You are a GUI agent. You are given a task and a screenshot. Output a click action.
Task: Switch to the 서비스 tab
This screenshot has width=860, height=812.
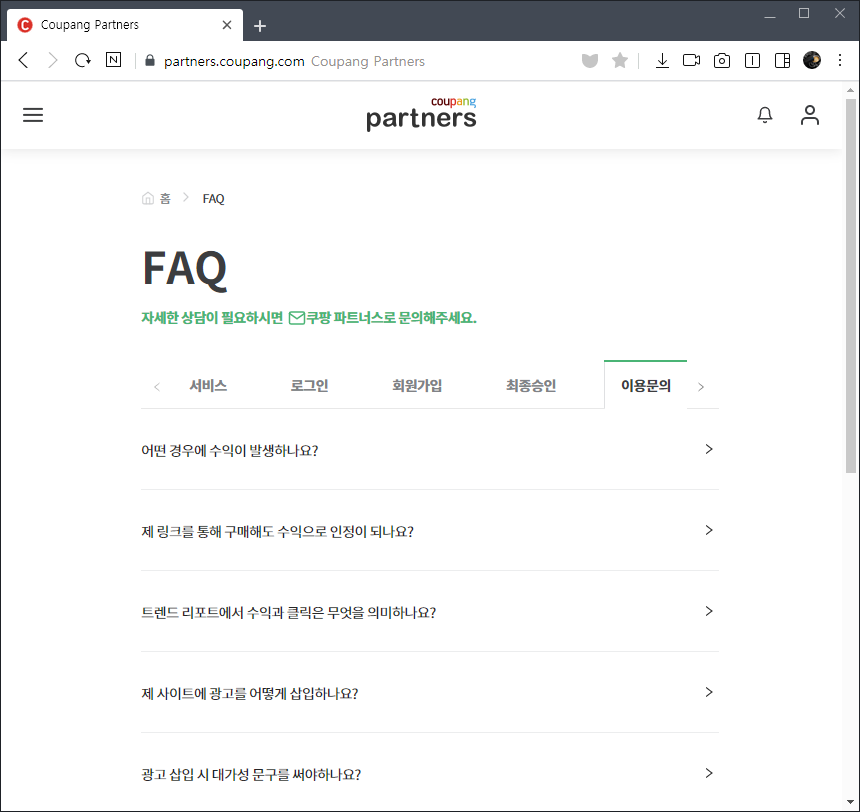coord(208,386)
